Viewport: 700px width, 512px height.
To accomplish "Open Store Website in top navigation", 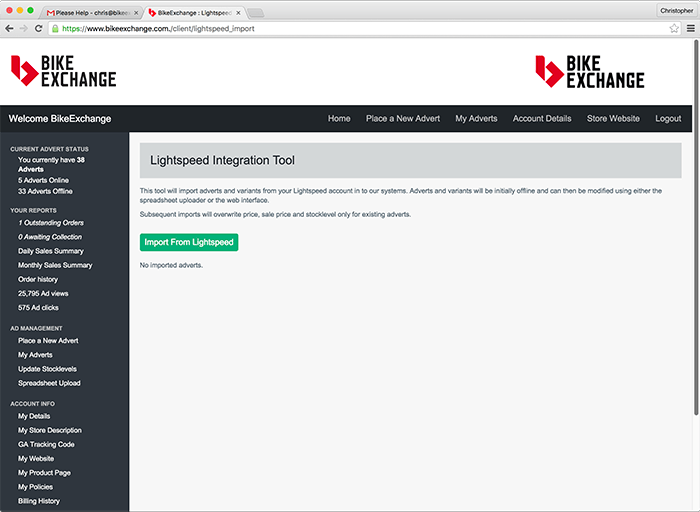I will [613, 118].
